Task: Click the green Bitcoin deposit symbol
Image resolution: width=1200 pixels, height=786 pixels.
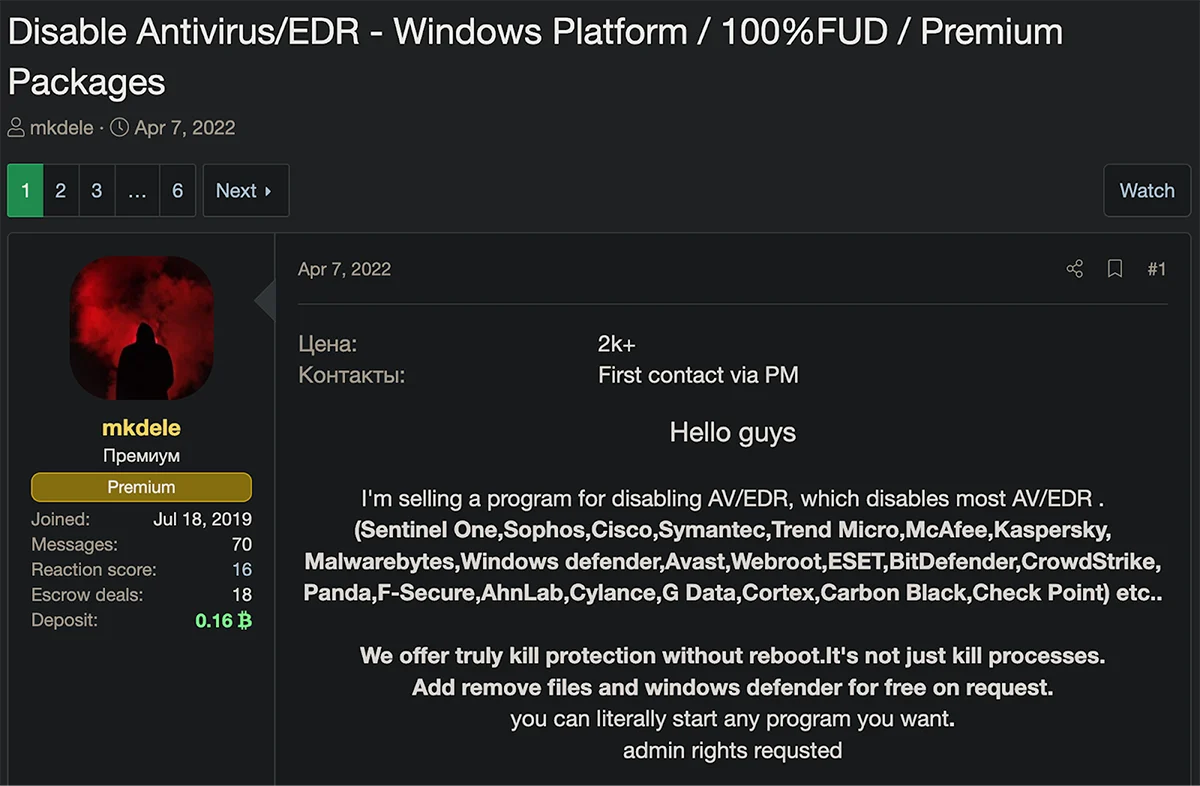Action: (244, 620)
